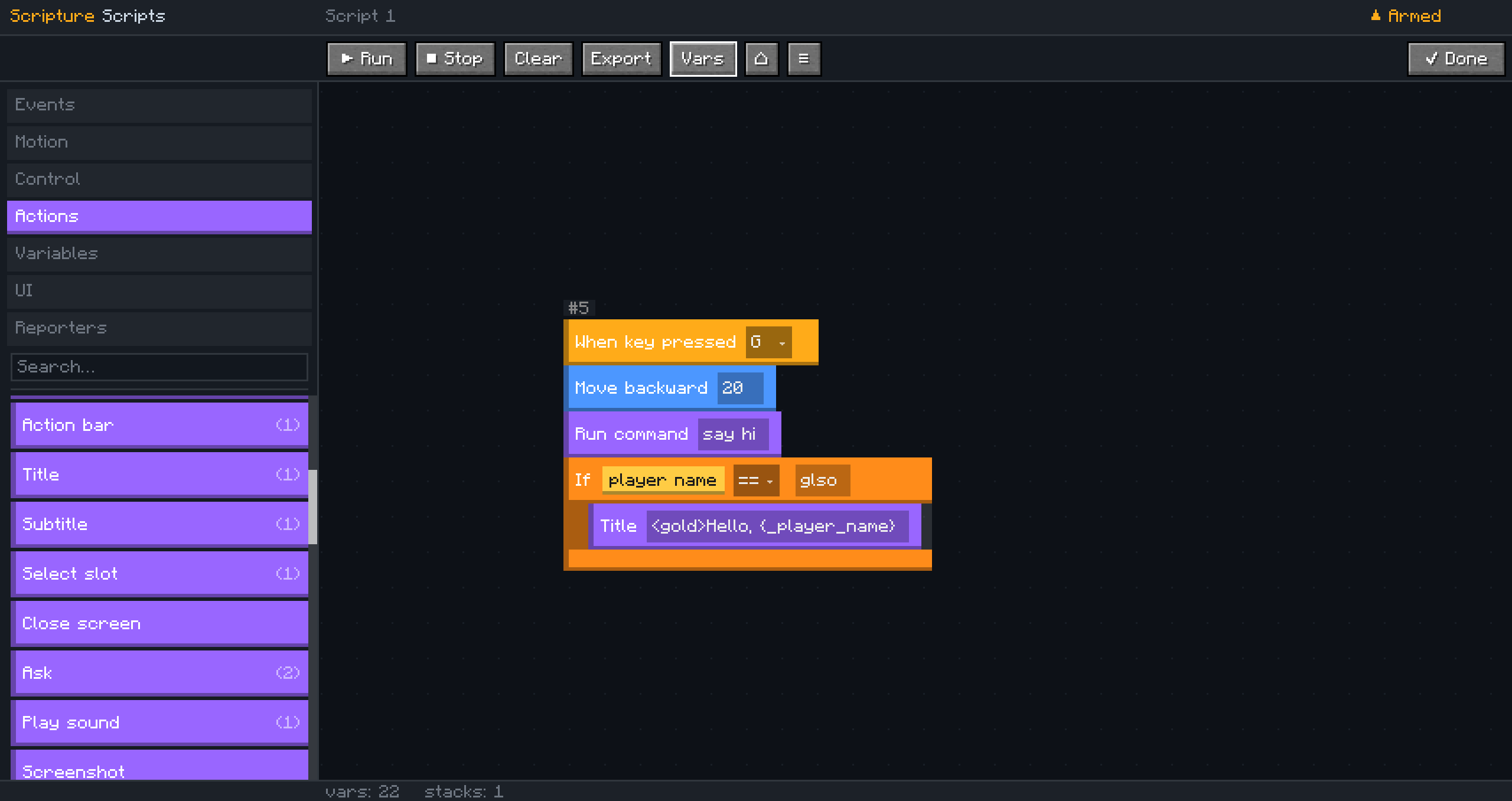Select the Actions category
This screenshot has width=1512, height=801.
pyautogui.click(x=159, y=217)
